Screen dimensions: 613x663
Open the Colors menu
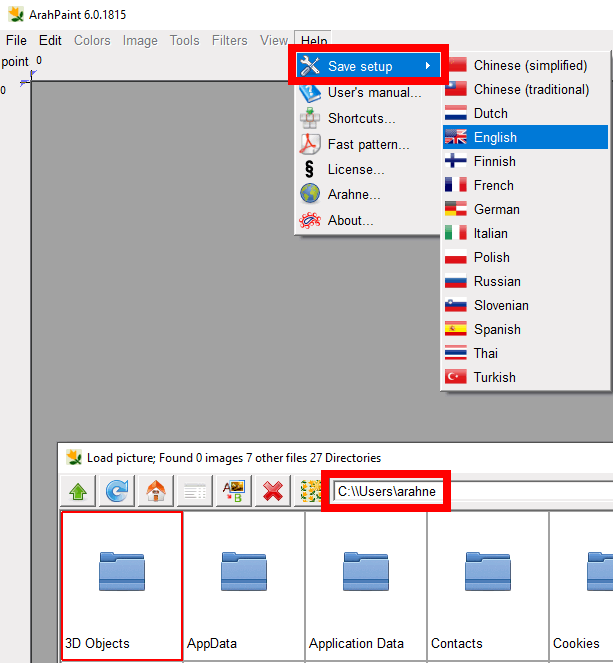pyautogui.click(x=92, y=41)
